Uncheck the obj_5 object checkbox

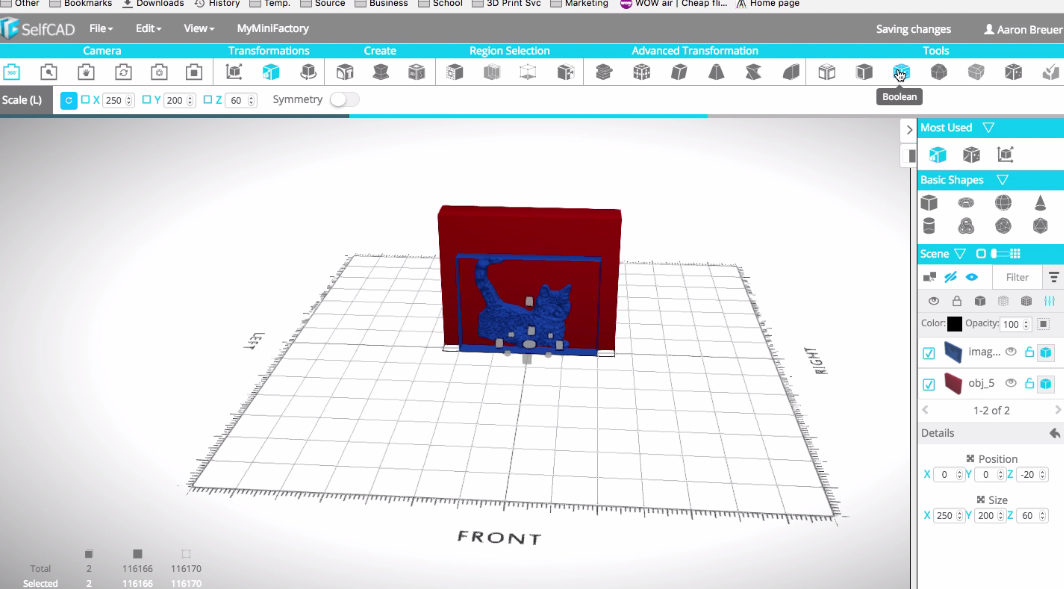pos(929,385)
